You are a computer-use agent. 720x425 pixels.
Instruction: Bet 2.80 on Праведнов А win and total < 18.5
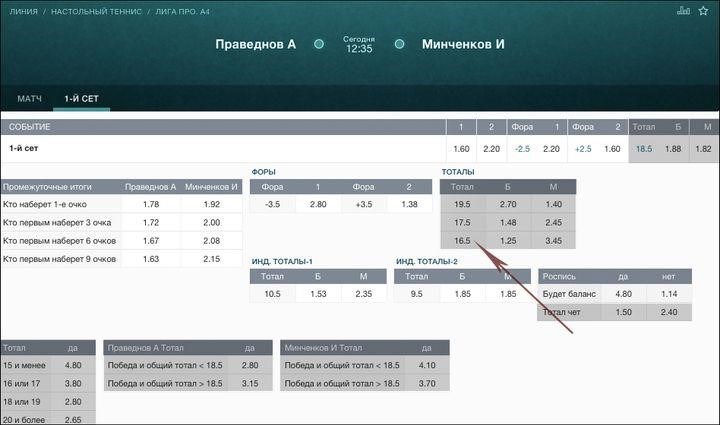[250, 365]
